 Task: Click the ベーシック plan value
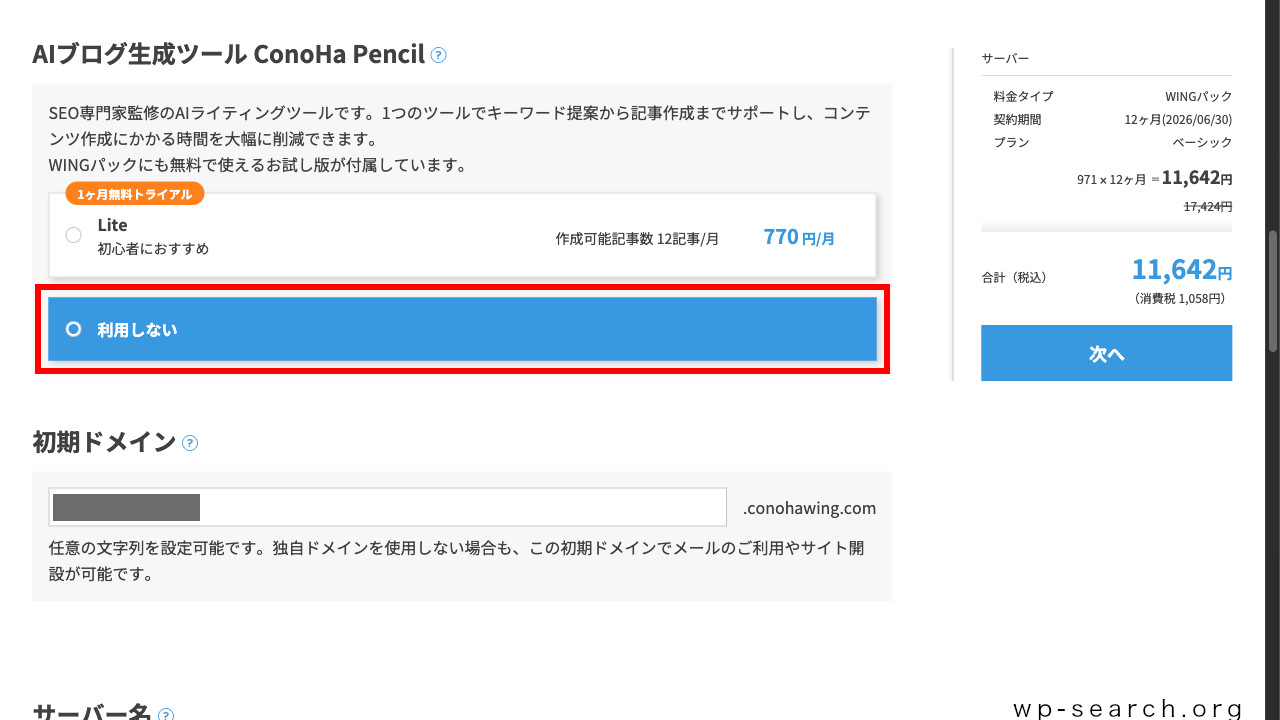click(1202, 142)
